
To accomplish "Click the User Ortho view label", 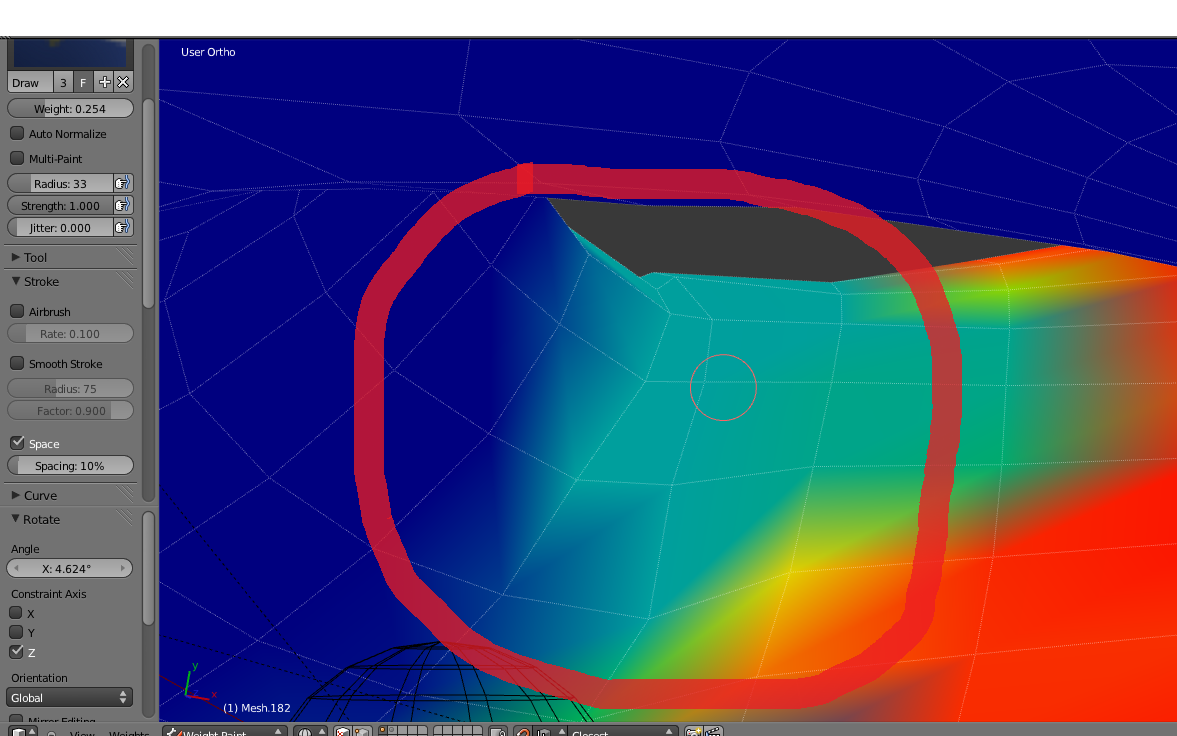I will [x=208, y=52].
